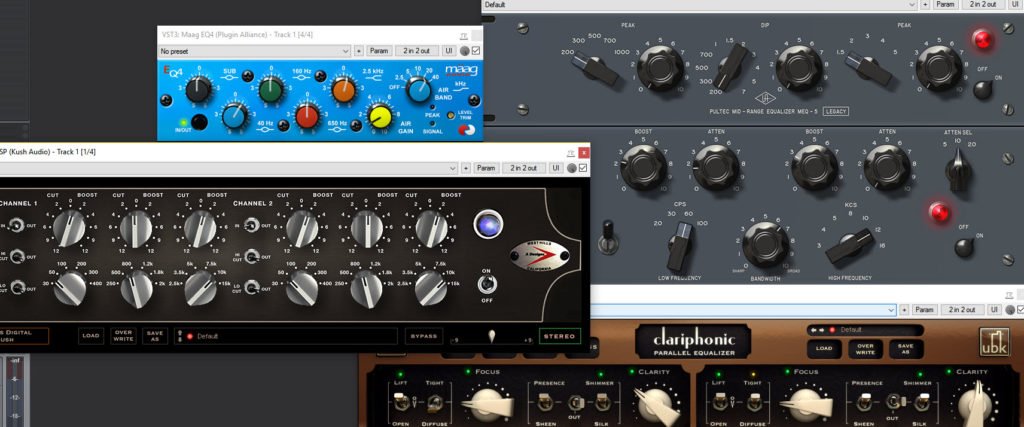
Task: Click the Kush EQ output trim slider handle
Action: pyautogui.click(x=492, y=336)
